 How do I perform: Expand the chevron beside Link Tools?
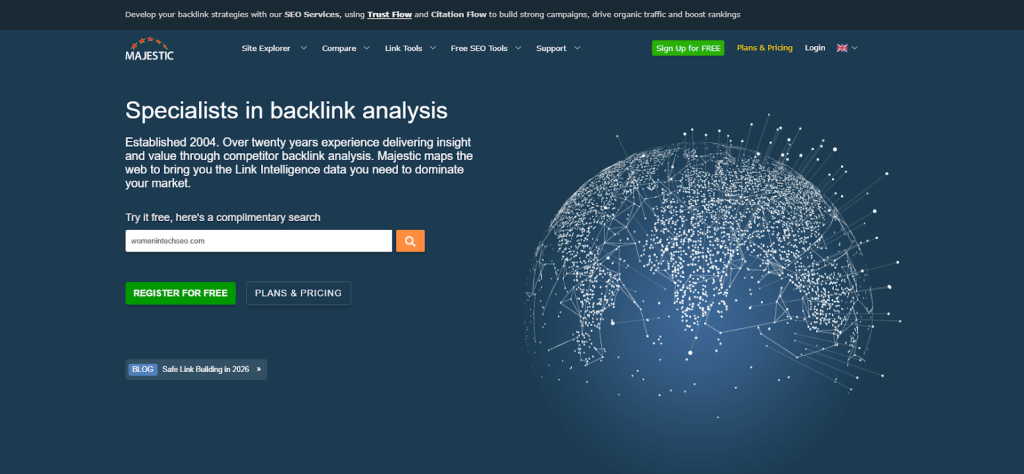[432, 48]
